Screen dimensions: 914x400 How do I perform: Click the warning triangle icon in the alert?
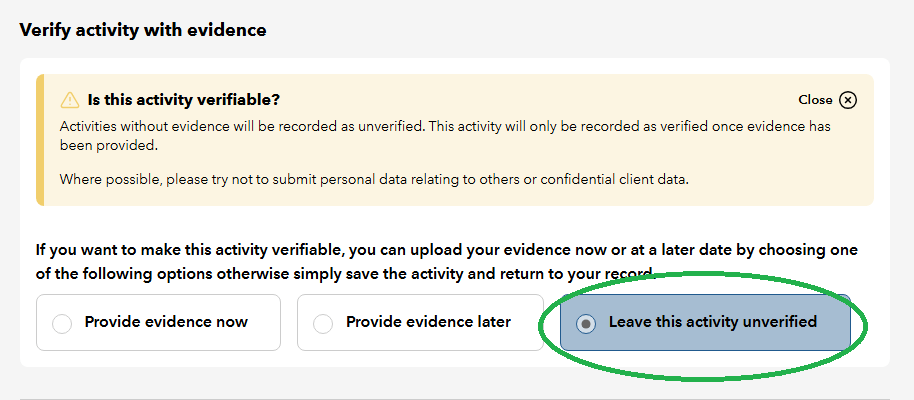coord(70,100)
